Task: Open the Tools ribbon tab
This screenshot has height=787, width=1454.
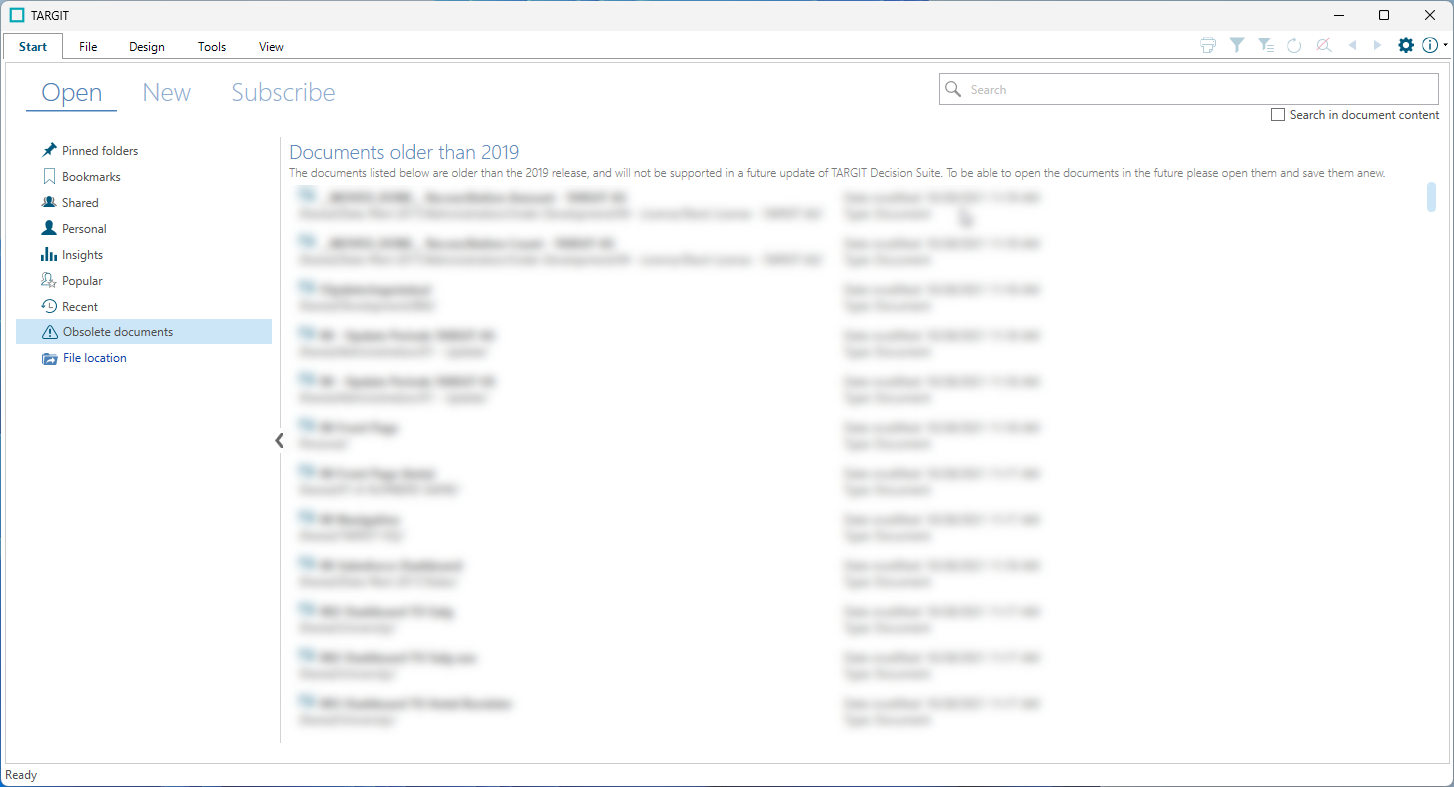Action: pos(212,46)
